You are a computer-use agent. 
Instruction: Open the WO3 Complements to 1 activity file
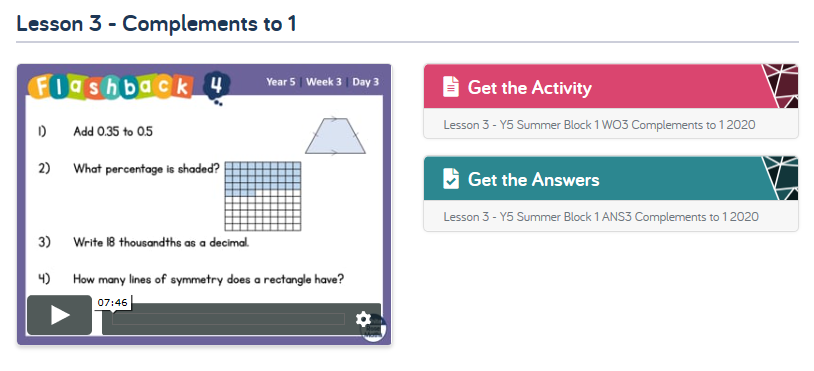click(x=599, y=125)
